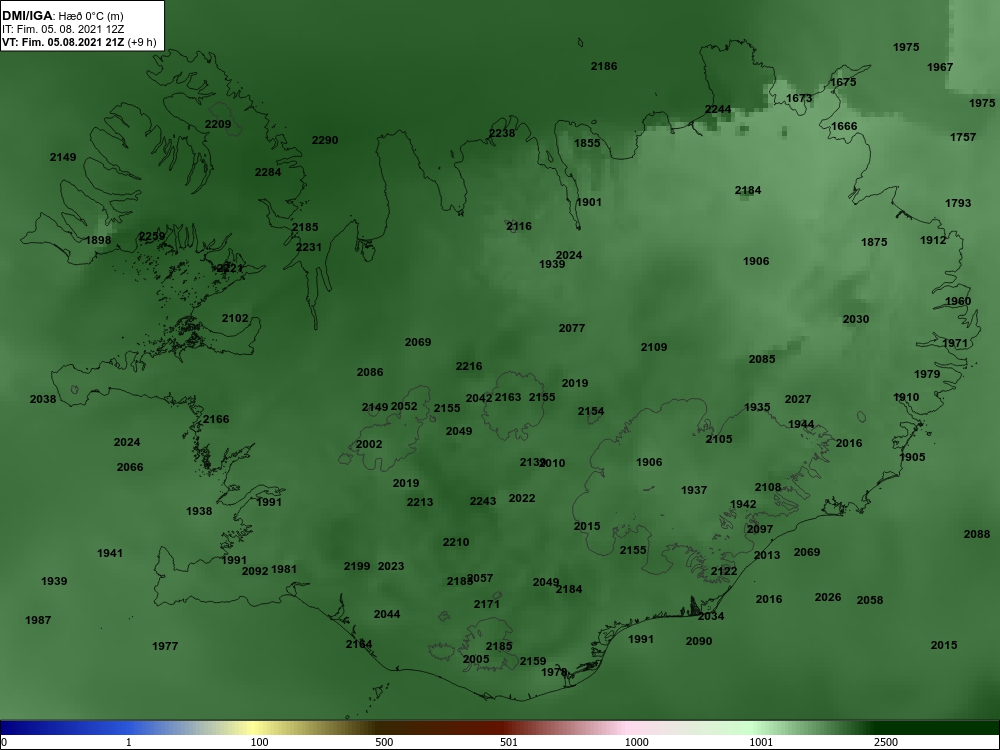This screenshot has height=750, width=1000.
Task: Select the 1901 value label
Action: (x=589, y=202)
